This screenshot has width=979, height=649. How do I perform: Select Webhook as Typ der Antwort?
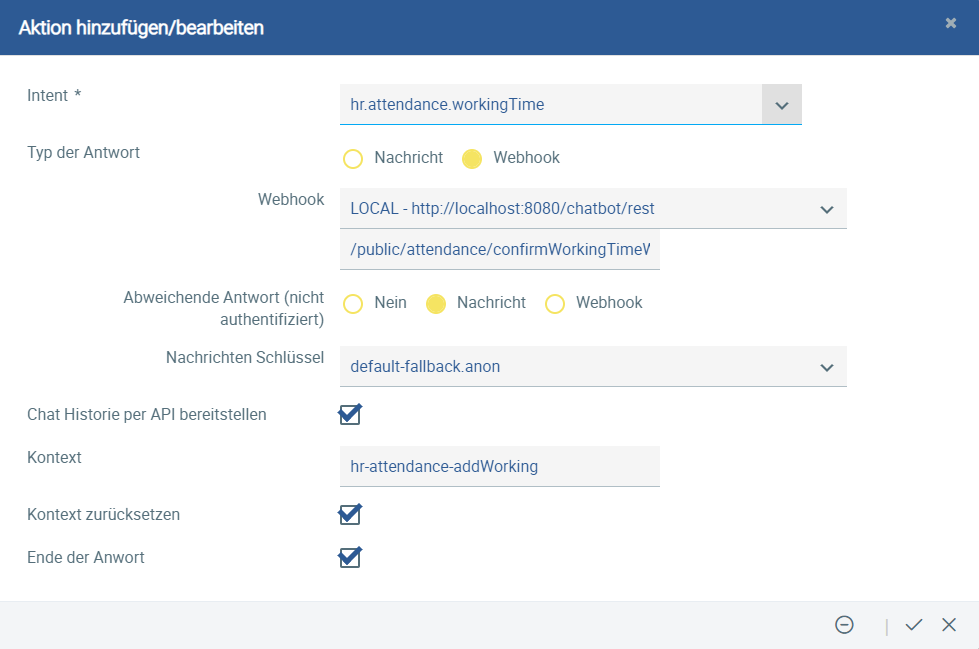pyautogui.click(x=472, y=159)
